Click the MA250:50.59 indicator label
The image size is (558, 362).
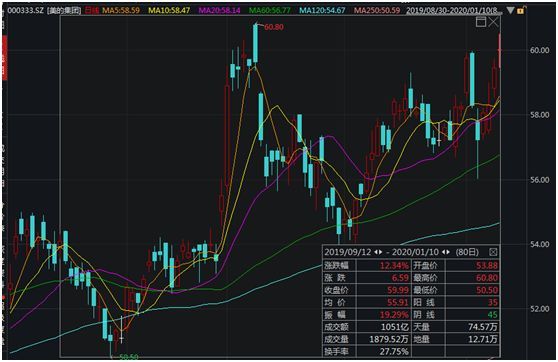pos(377,10)
